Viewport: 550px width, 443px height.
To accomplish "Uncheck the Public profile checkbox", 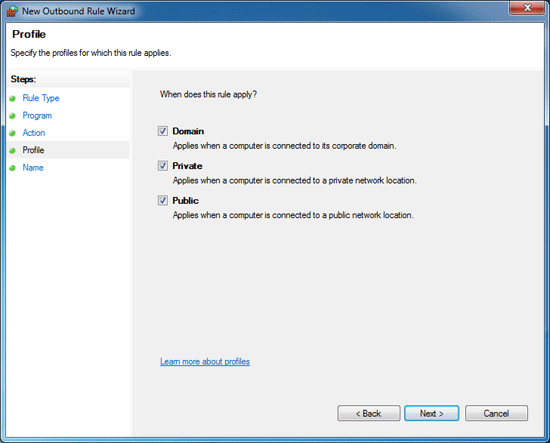I will [x=163, y=201].
